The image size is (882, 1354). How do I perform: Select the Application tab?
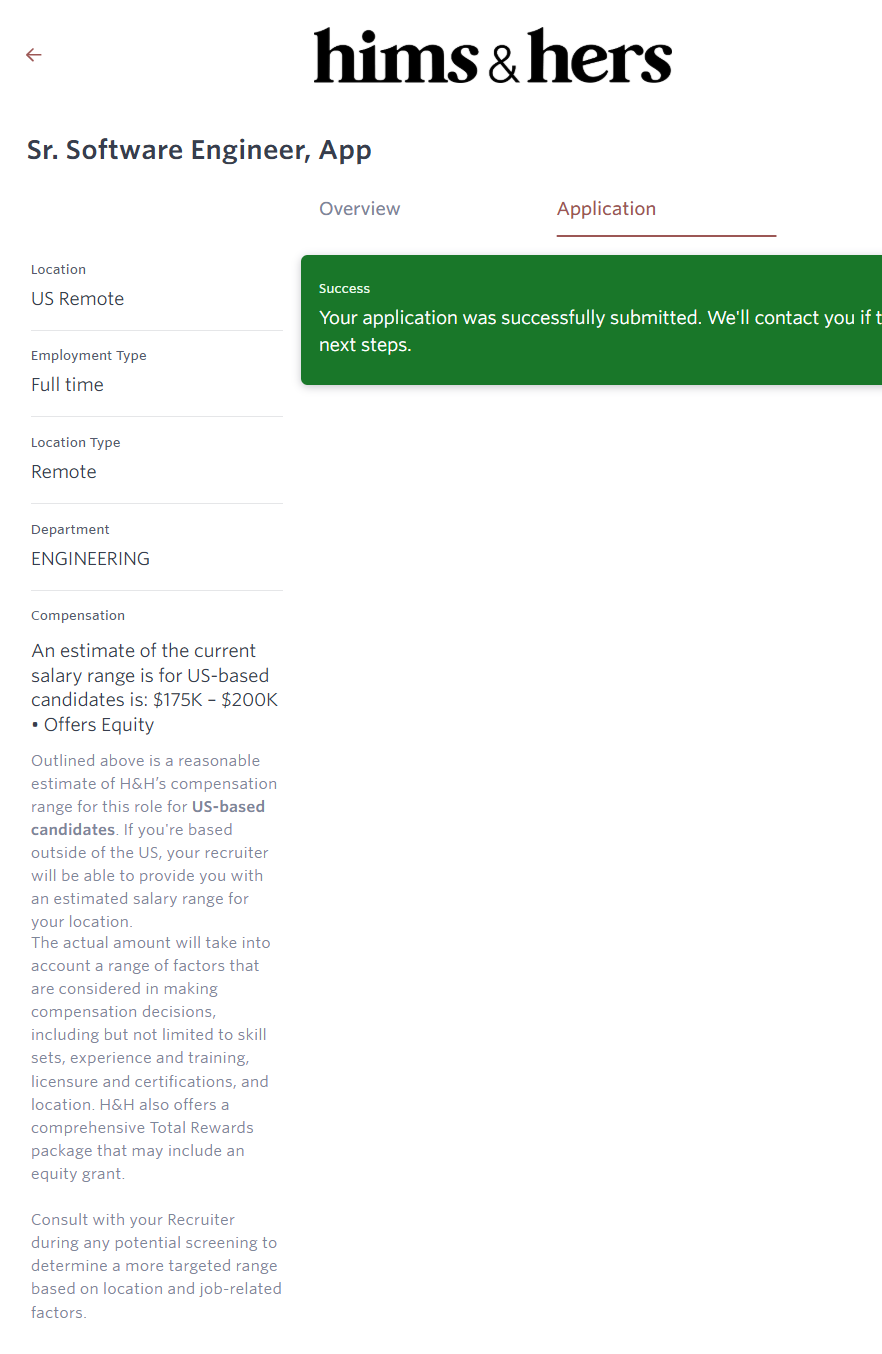tap(606, 209)
